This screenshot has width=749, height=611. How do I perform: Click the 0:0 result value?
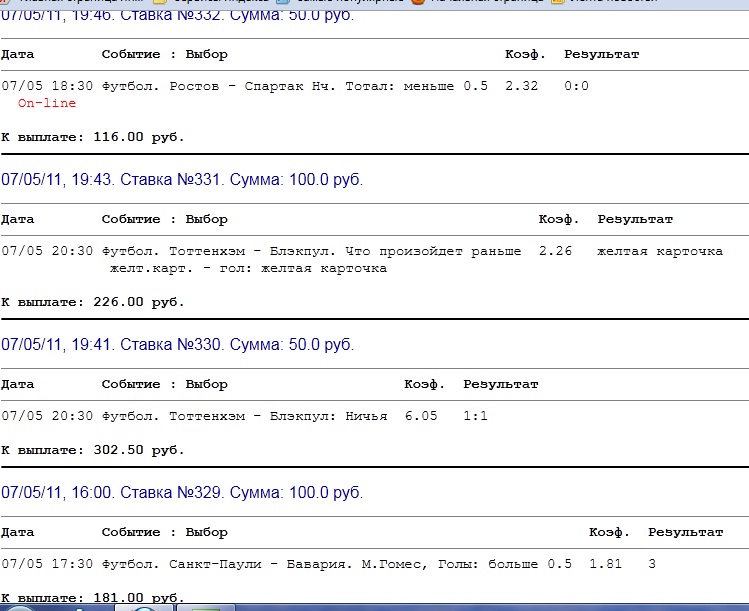(x=576, y=86)
